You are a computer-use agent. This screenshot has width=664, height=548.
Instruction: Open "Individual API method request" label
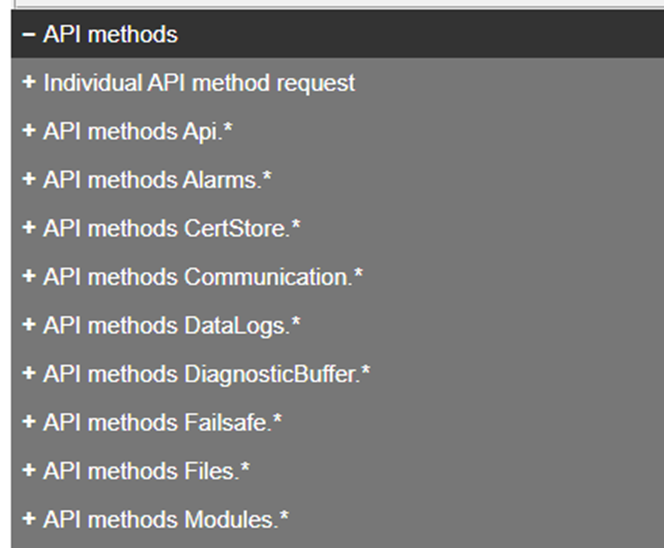point(198,83)
